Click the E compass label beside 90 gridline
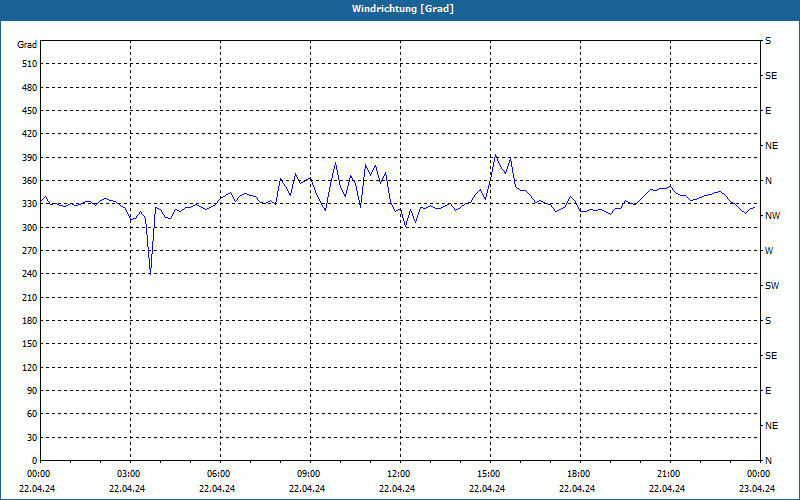 pos(768,391)
